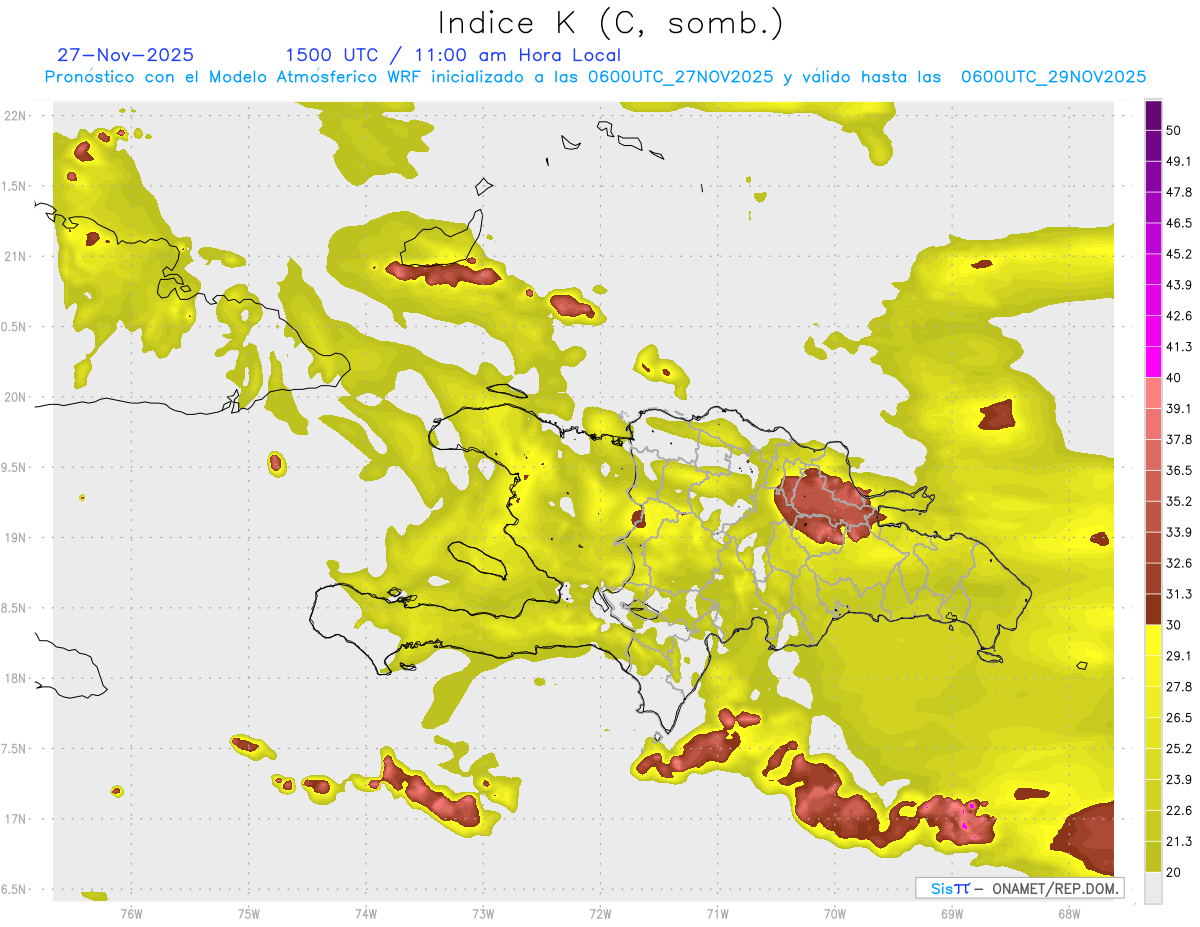Click the '20N' latitude label
The width and height of the screenshot is (1200, 927).
(x=15, y=397)
